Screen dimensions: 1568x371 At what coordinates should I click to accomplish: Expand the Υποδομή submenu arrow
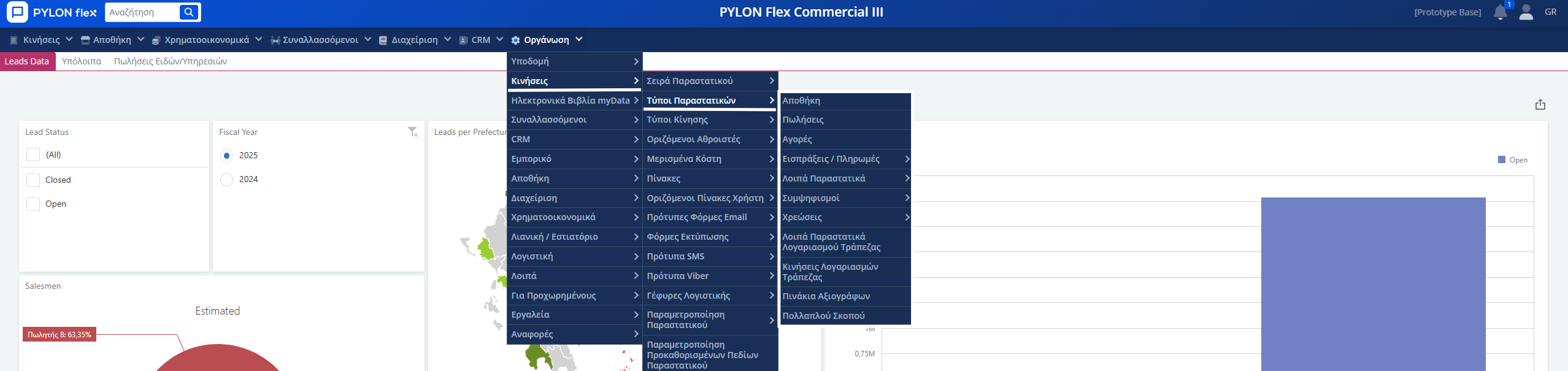636,61
